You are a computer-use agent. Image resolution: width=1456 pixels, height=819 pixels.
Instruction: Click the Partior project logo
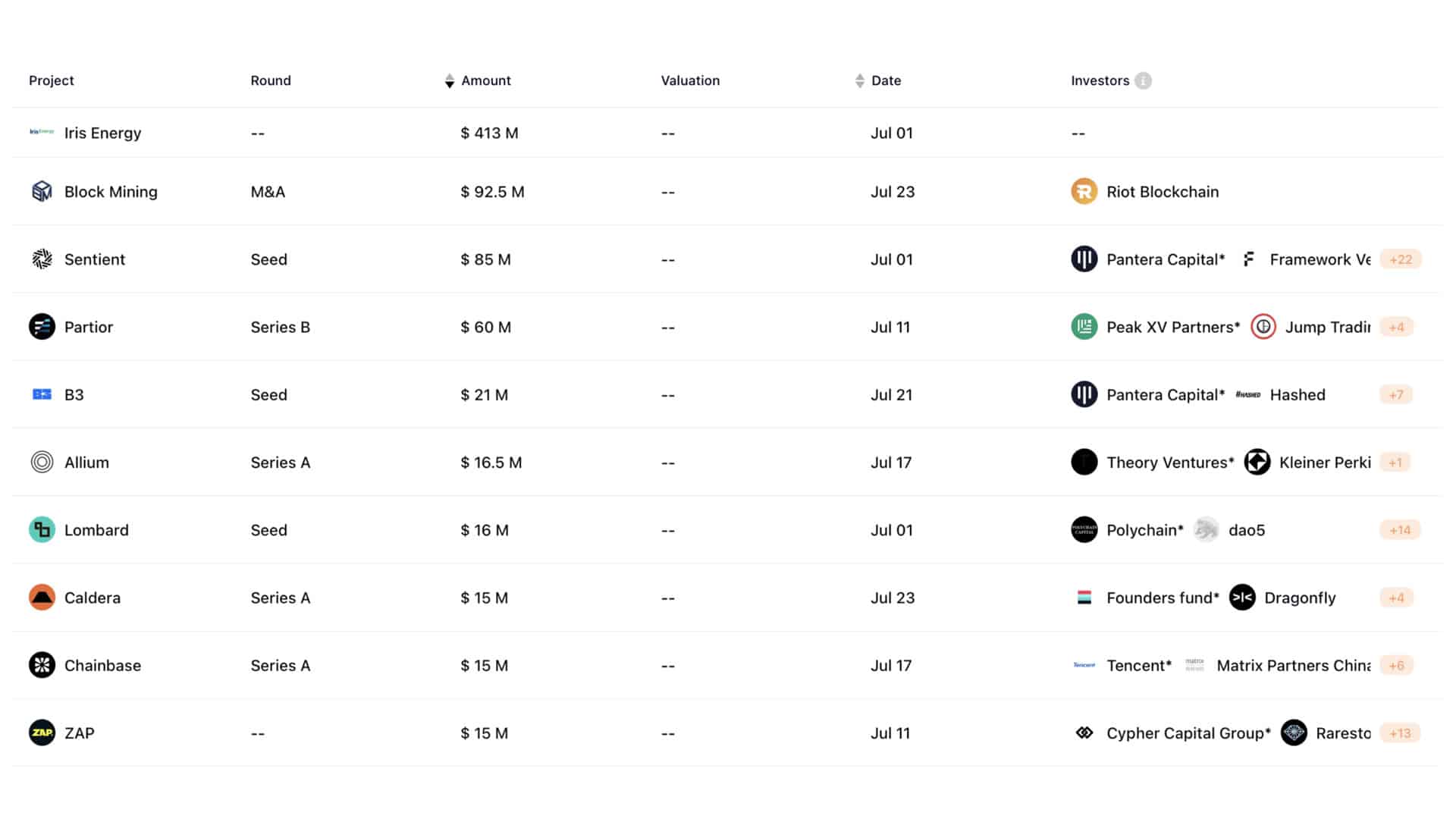point(42,327)
